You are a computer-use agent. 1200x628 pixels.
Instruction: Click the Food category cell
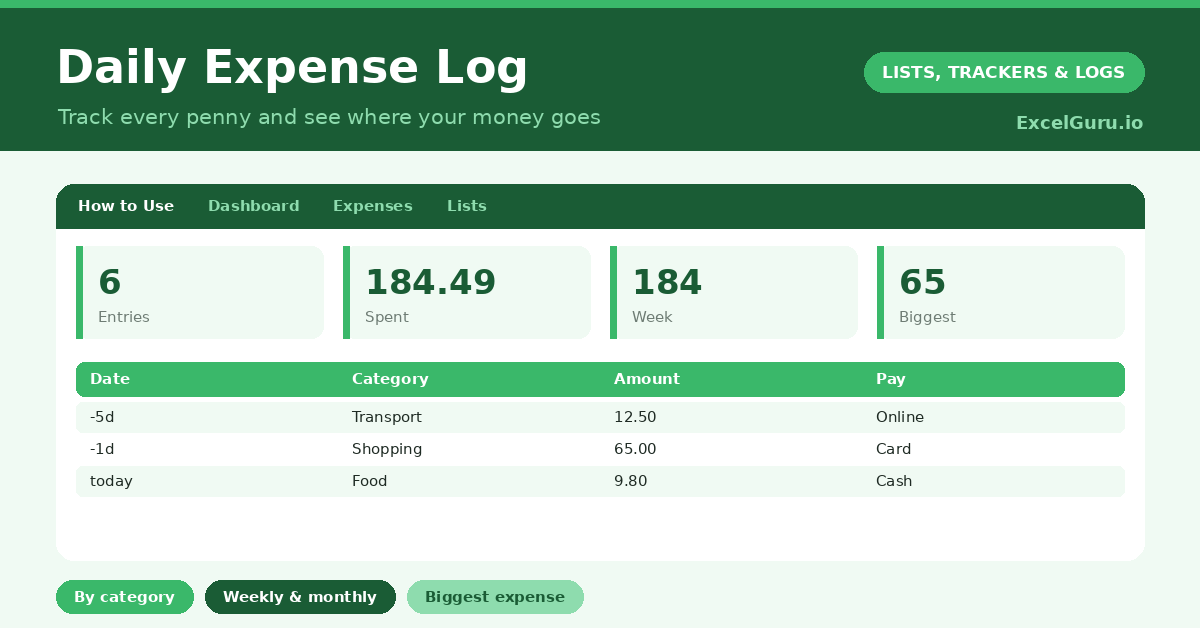coord(370,481)
